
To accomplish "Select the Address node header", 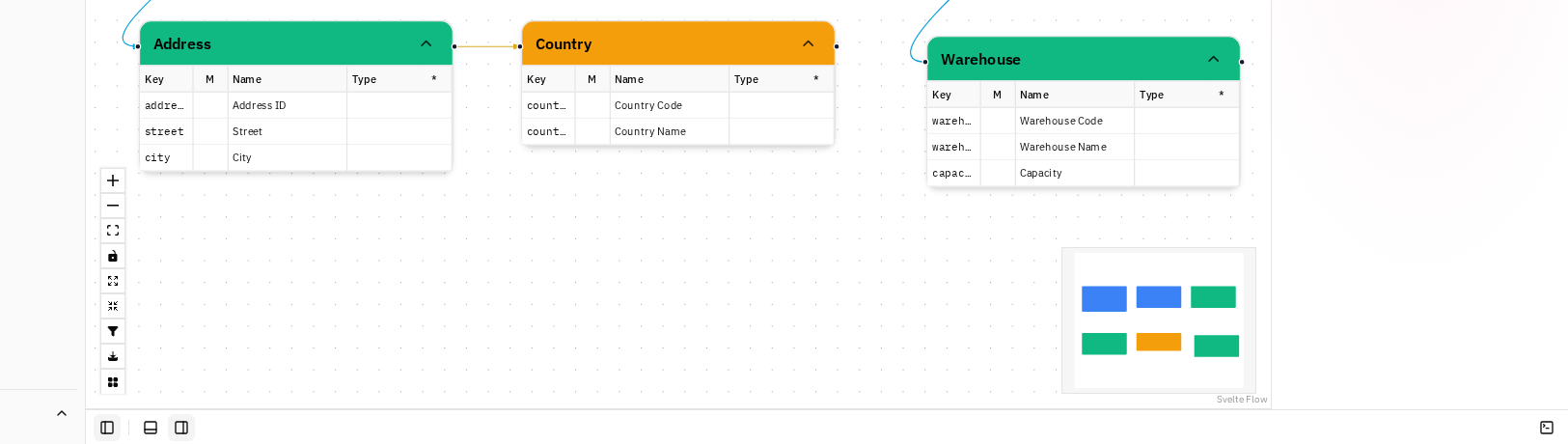I will coord(296,43).
